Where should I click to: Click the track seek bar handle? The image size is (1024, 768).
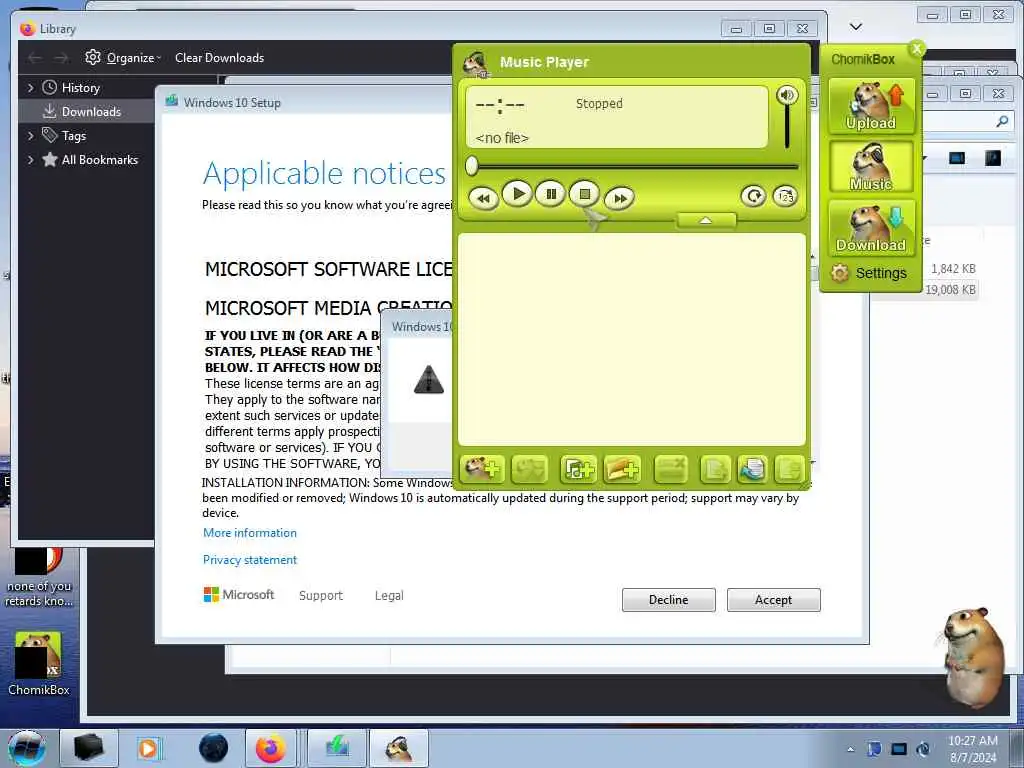[472, 167]
